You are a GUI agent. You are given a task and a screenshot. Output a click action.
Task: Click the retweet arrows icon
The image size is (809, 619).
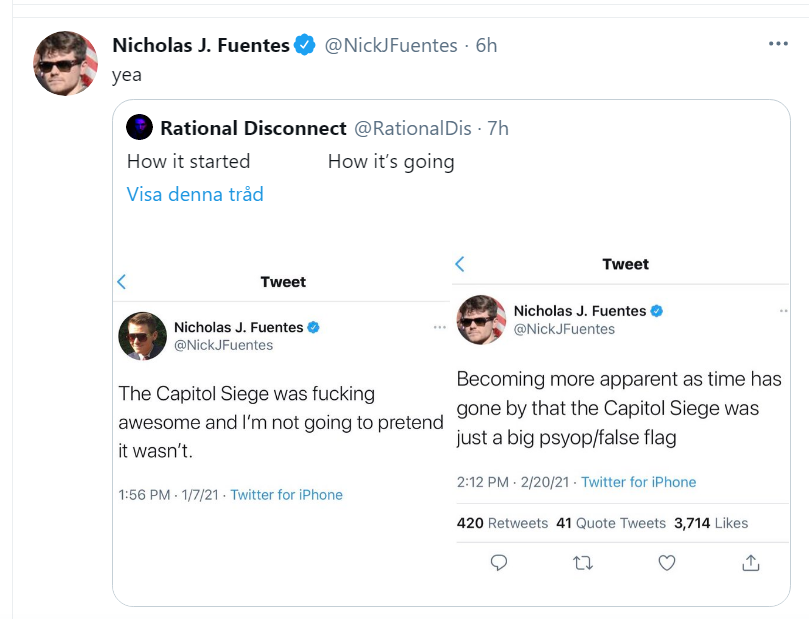[x=583, y=563]
